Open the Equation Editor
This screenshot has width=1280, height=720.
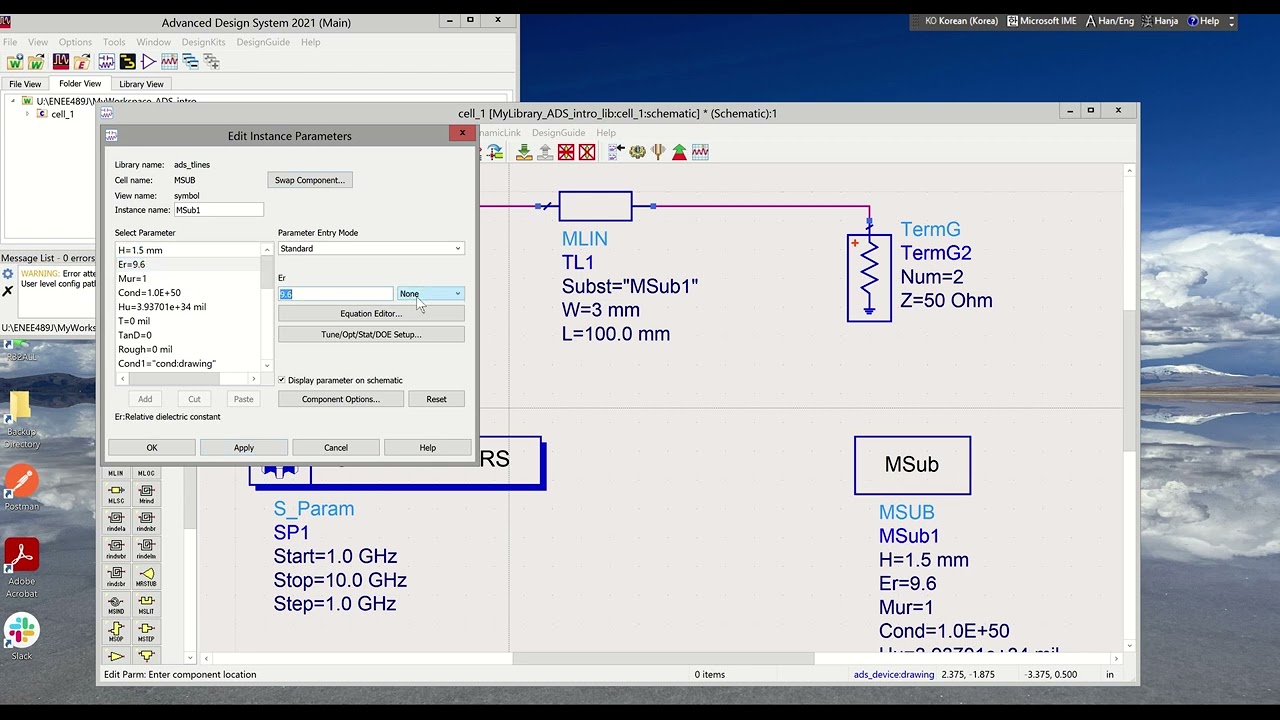pos(371,313)
